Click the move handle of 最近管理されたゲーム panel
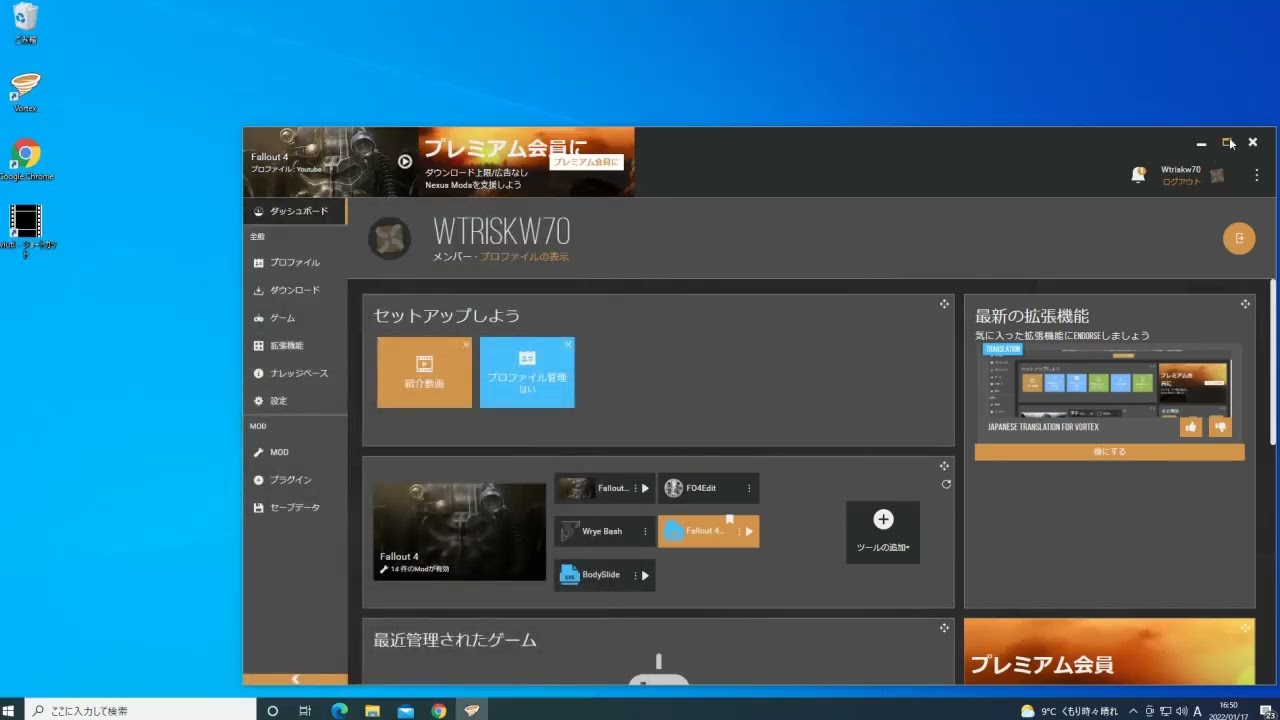This screenshot has width=1280, height=720. 944,628
